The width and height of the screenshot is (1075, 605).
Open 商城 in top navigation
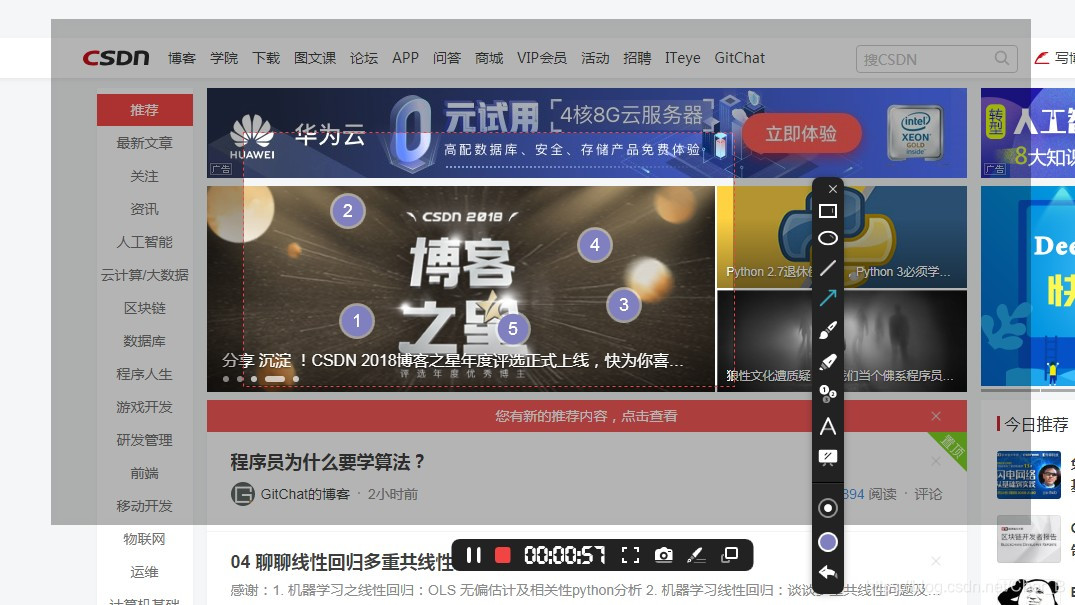(489, 58)
